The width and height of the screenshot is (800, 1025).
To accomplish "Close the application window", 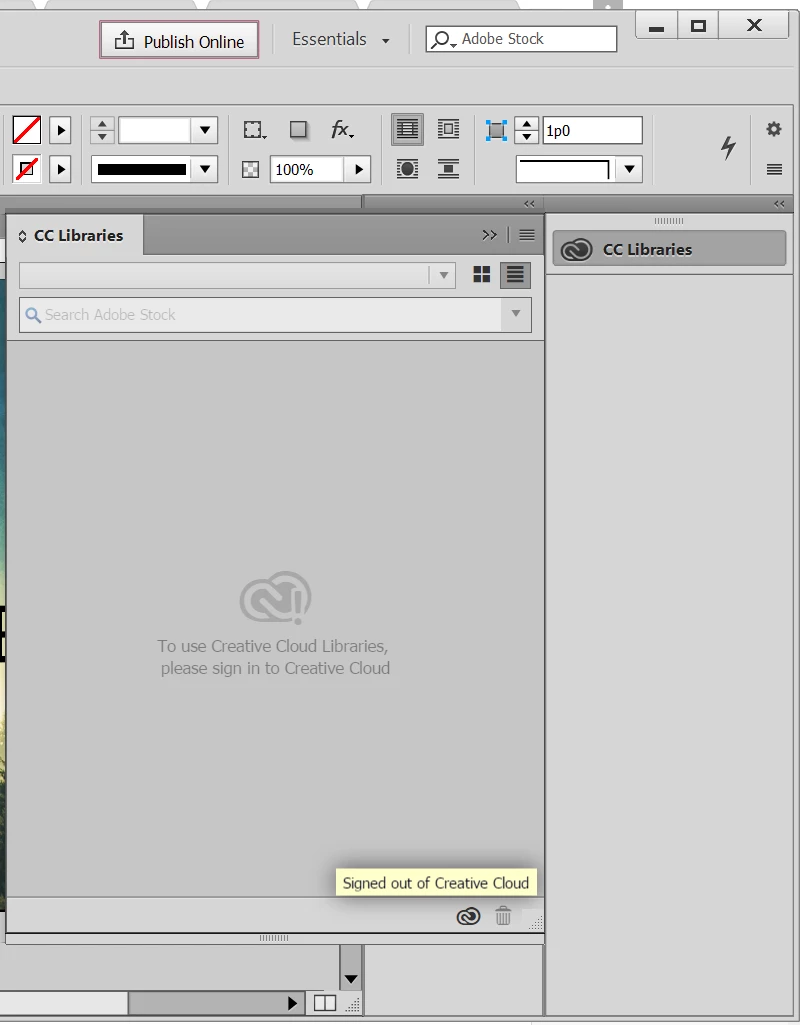I will tap(754, 25).
